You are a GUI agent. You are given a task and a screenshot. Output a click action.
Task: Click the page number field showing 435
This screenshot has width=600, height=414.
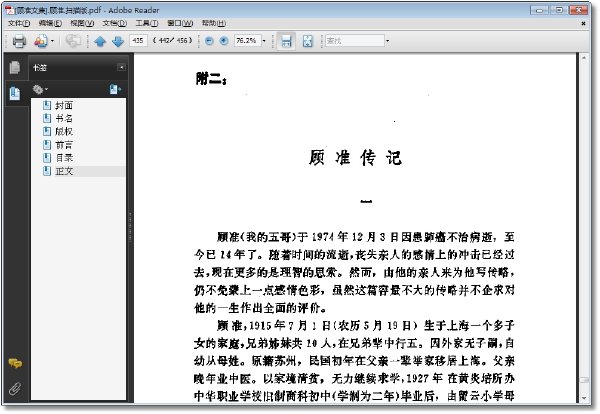(x=138, y=40)
